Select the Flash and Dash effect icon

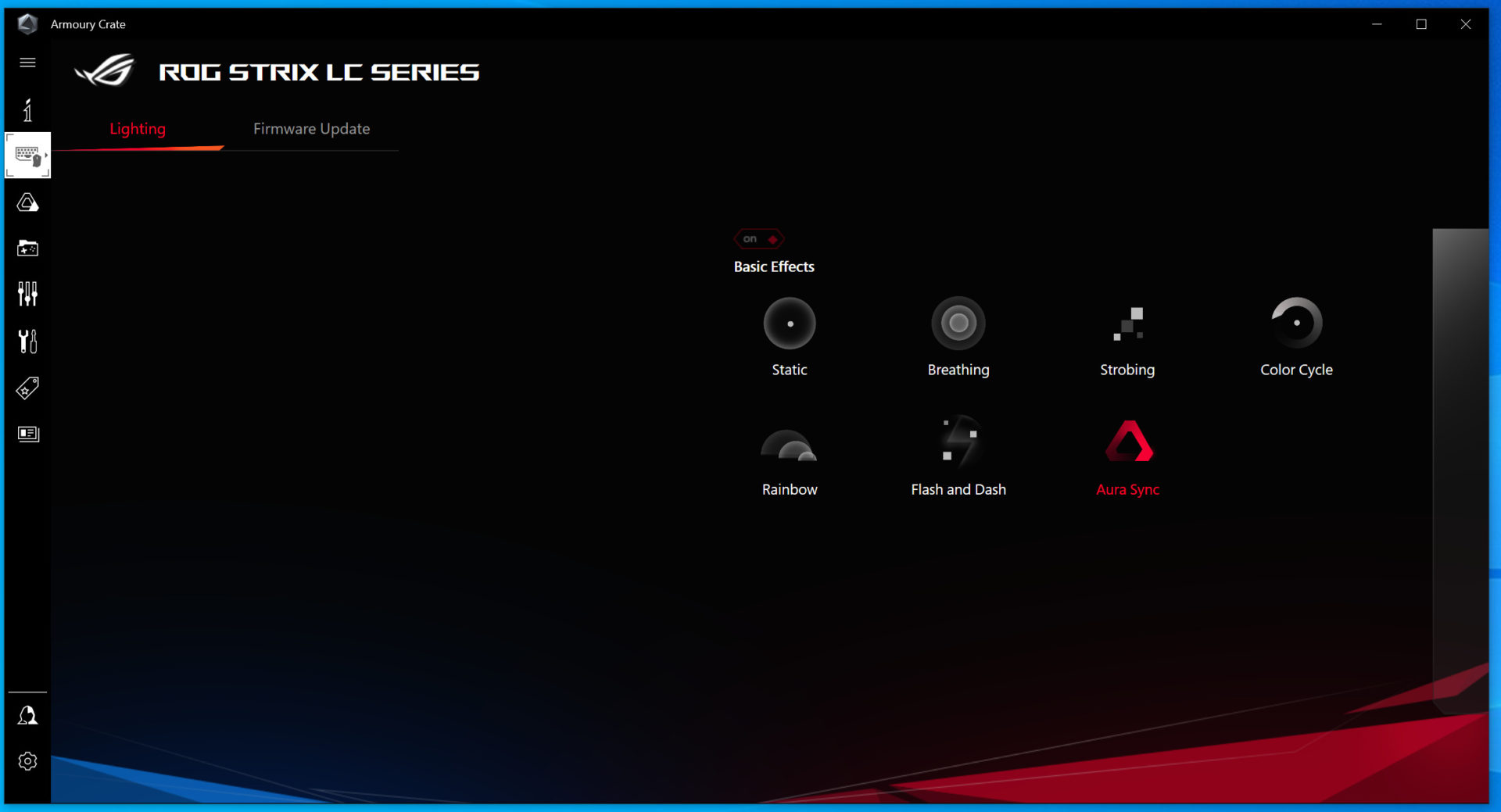(959, 442)
